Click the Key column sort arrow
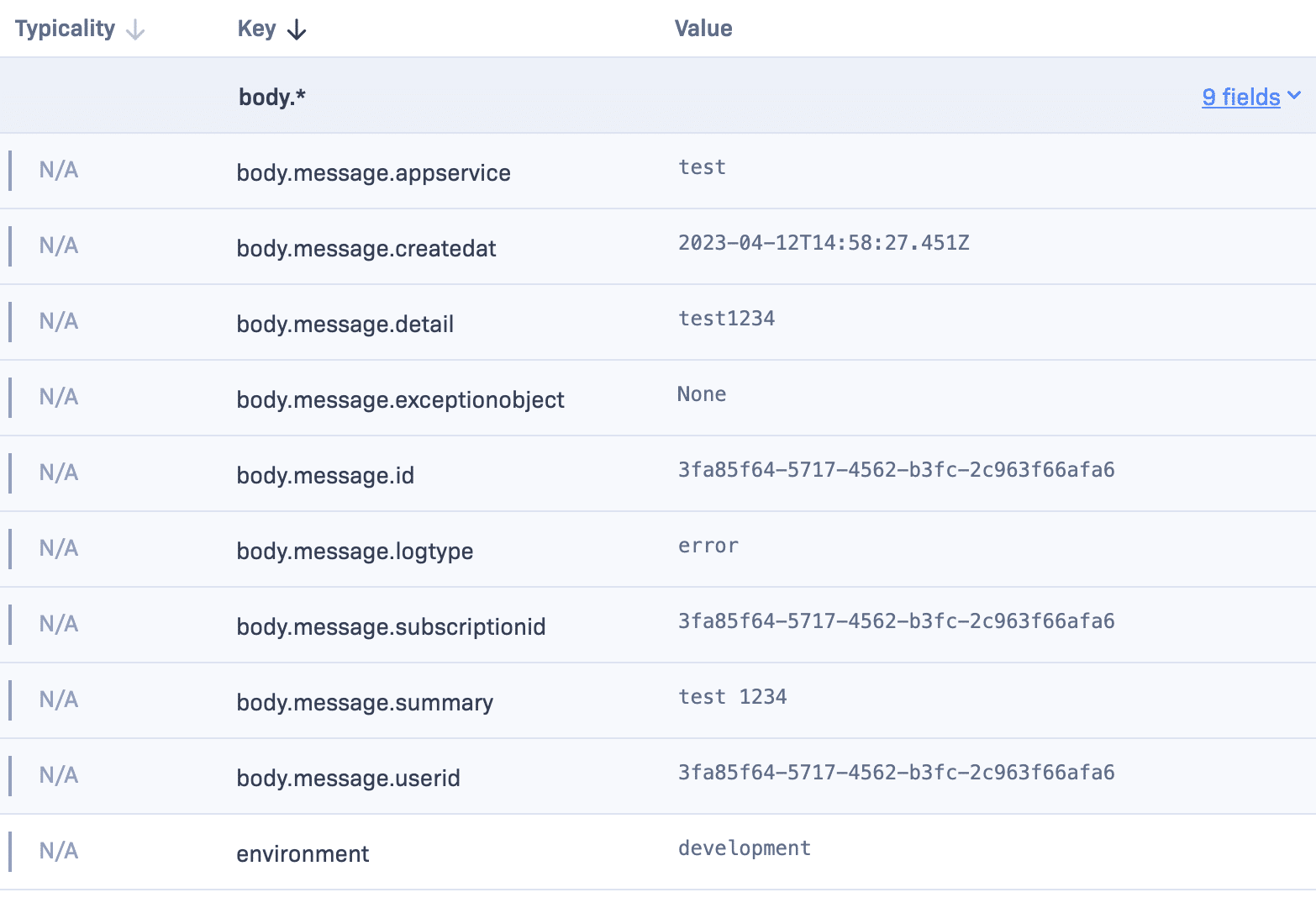 297,30
